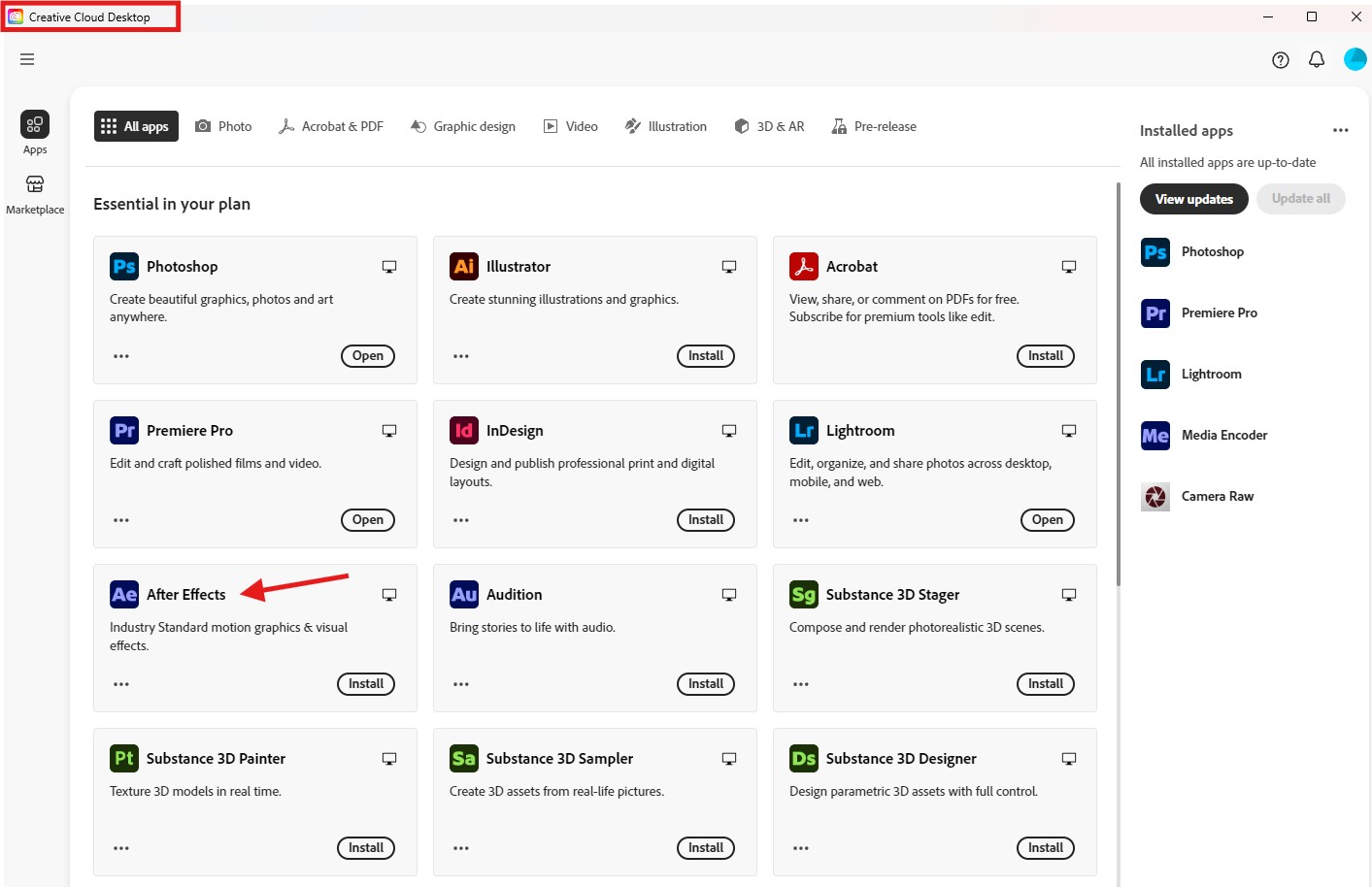Open the hamburger navigation menu

coord(27,59)
